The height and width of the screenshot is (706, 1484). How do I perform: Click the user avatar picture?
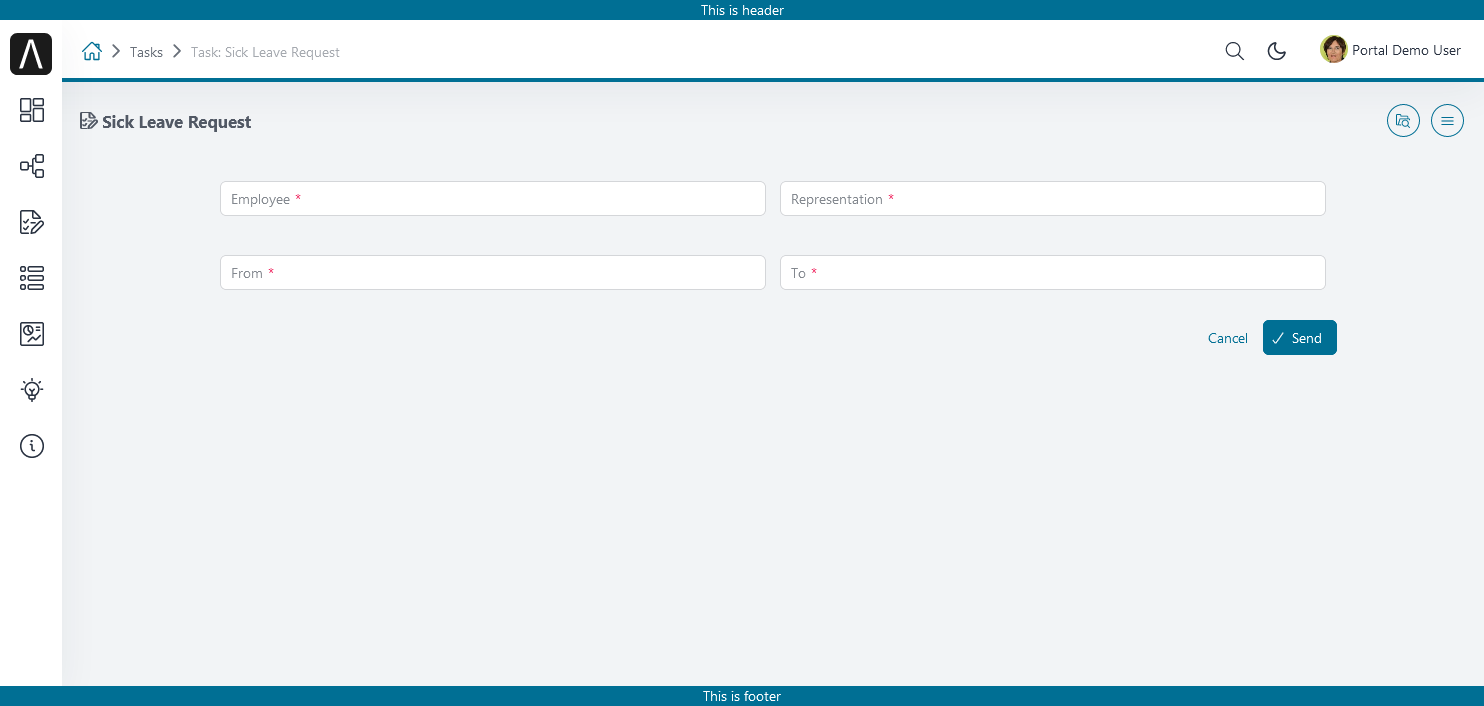[1334, 50]
